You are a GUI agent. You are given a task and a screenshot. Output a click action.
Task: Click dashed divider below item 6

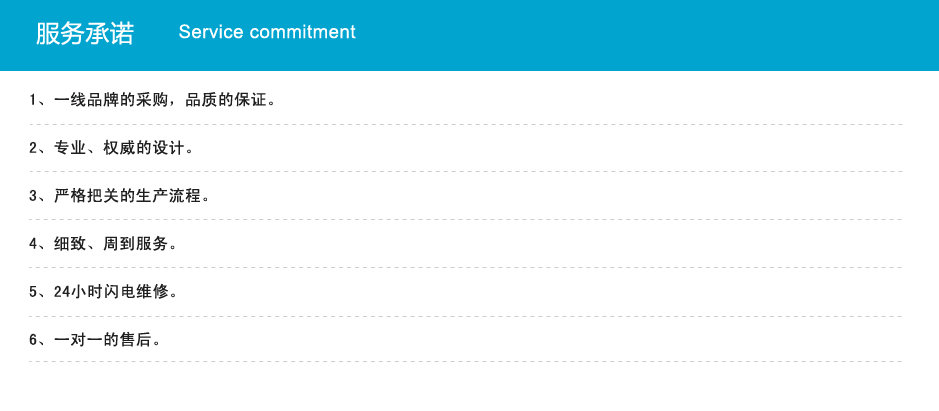(x=466, y=361)
